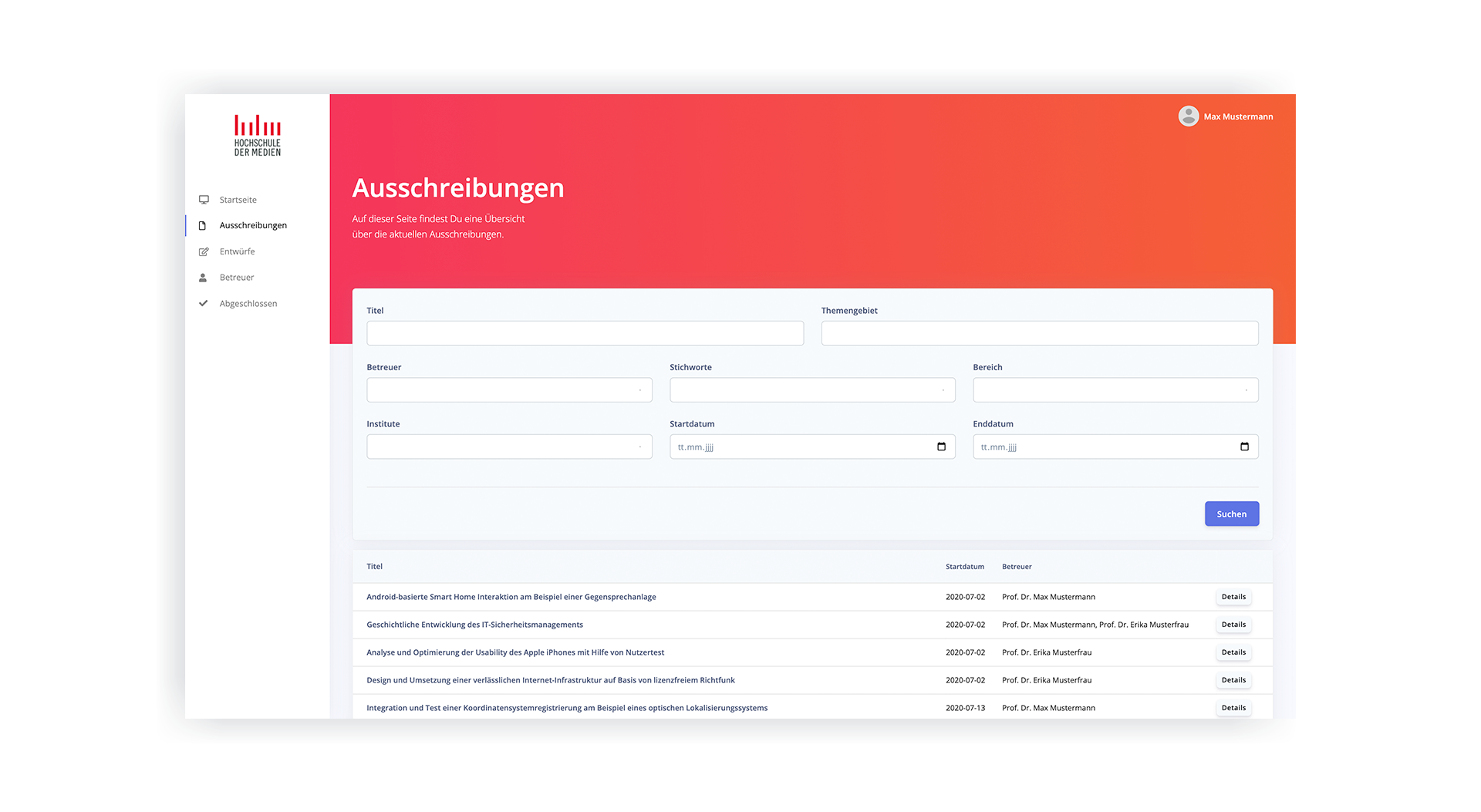Viewport: 1481px width, 812px height.
Task: Click the Suchen button
Action: (x=1232, y=514)
